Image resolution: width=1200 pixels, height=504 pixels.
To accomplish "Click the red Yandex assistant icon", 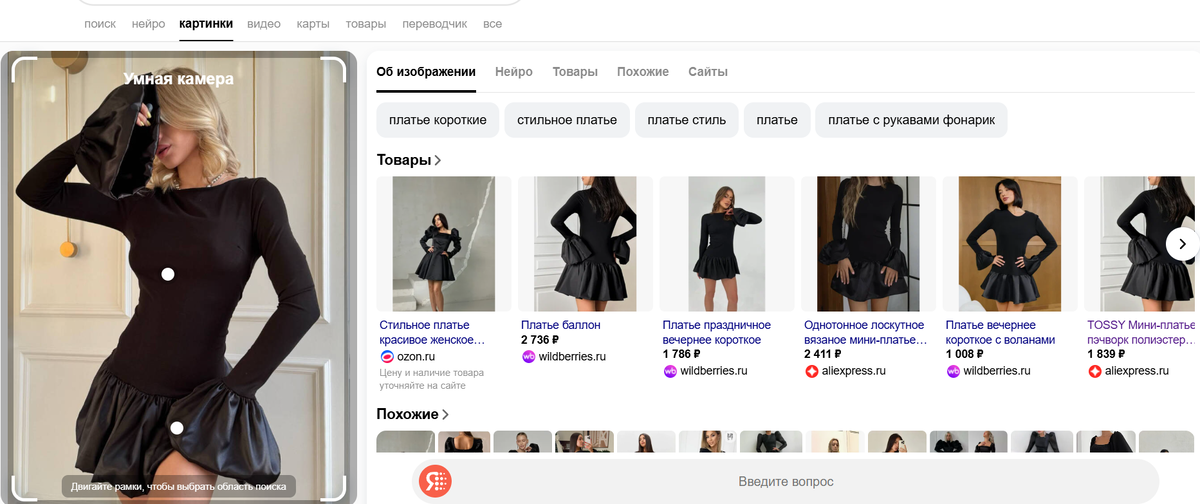I will point(435,481).
